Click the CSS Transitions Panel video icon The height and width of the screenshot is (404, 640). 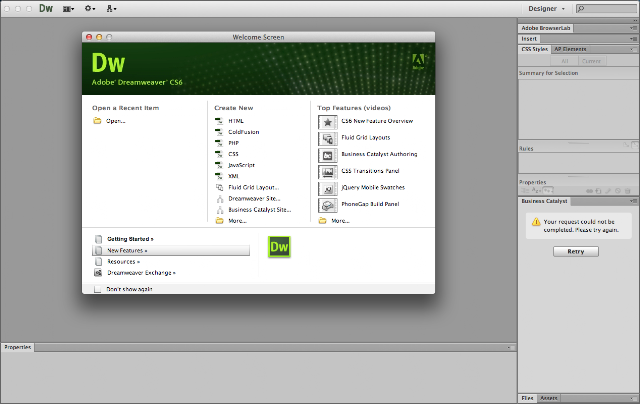coord(328,172)
